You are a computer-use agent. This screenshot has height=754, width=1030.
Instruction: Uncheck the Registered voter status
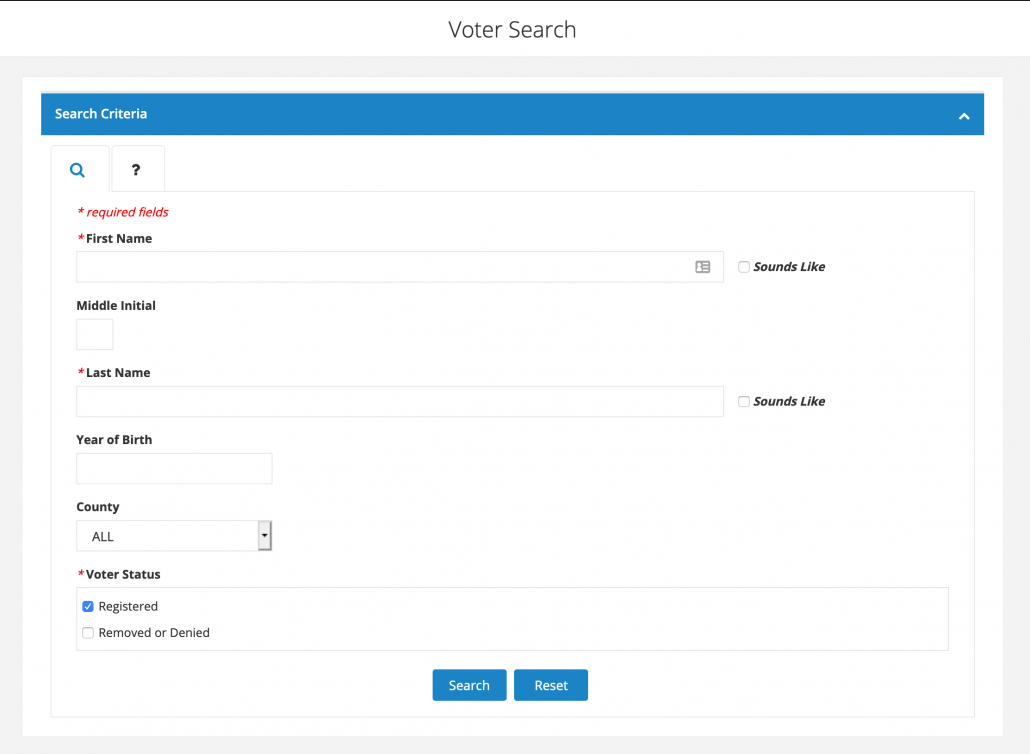tap(88, 606)
